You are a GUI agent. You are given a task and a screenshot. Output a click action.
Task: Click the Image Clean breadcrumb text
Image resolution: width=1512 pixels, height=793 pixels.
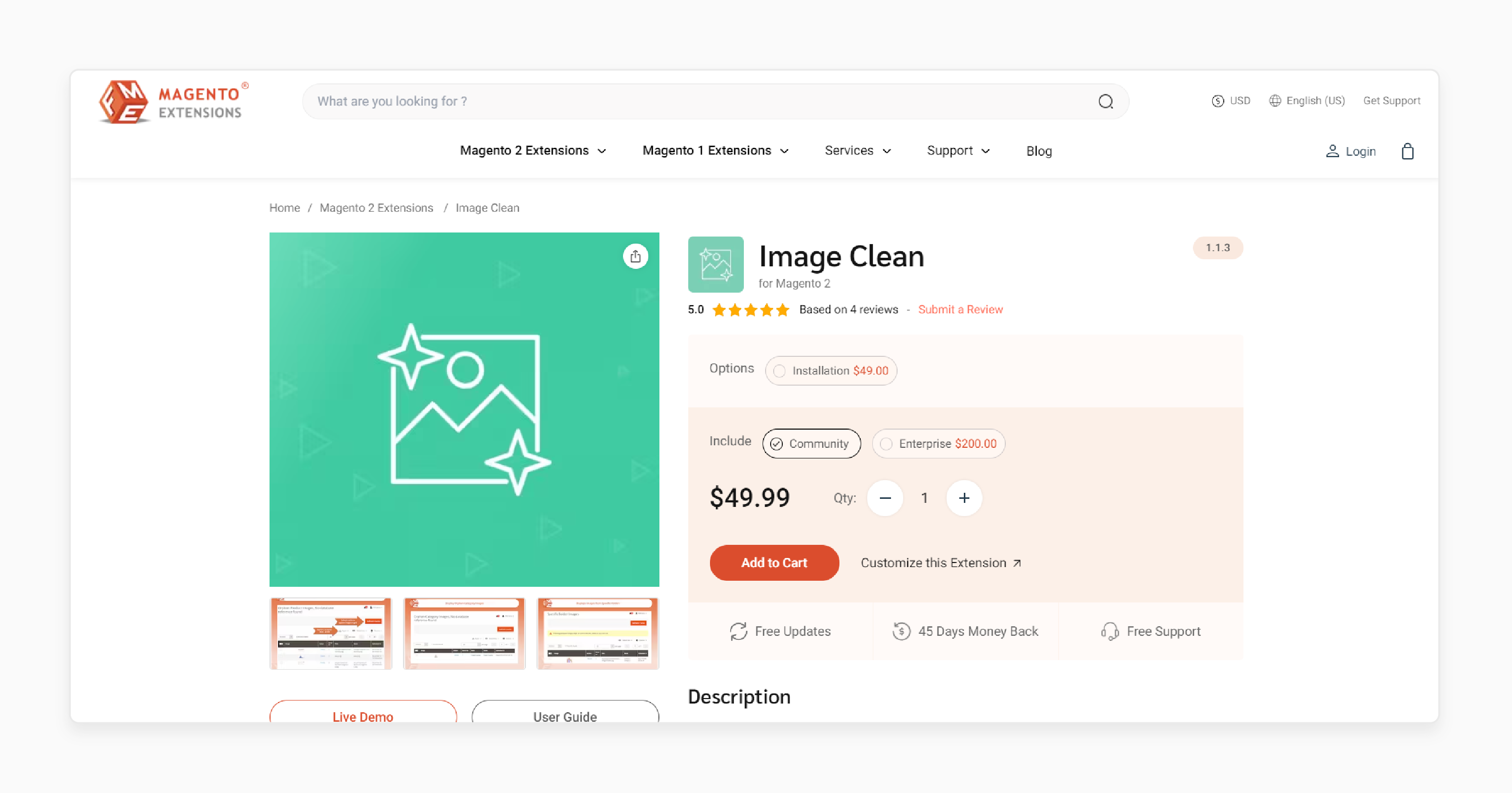(487, 208)
